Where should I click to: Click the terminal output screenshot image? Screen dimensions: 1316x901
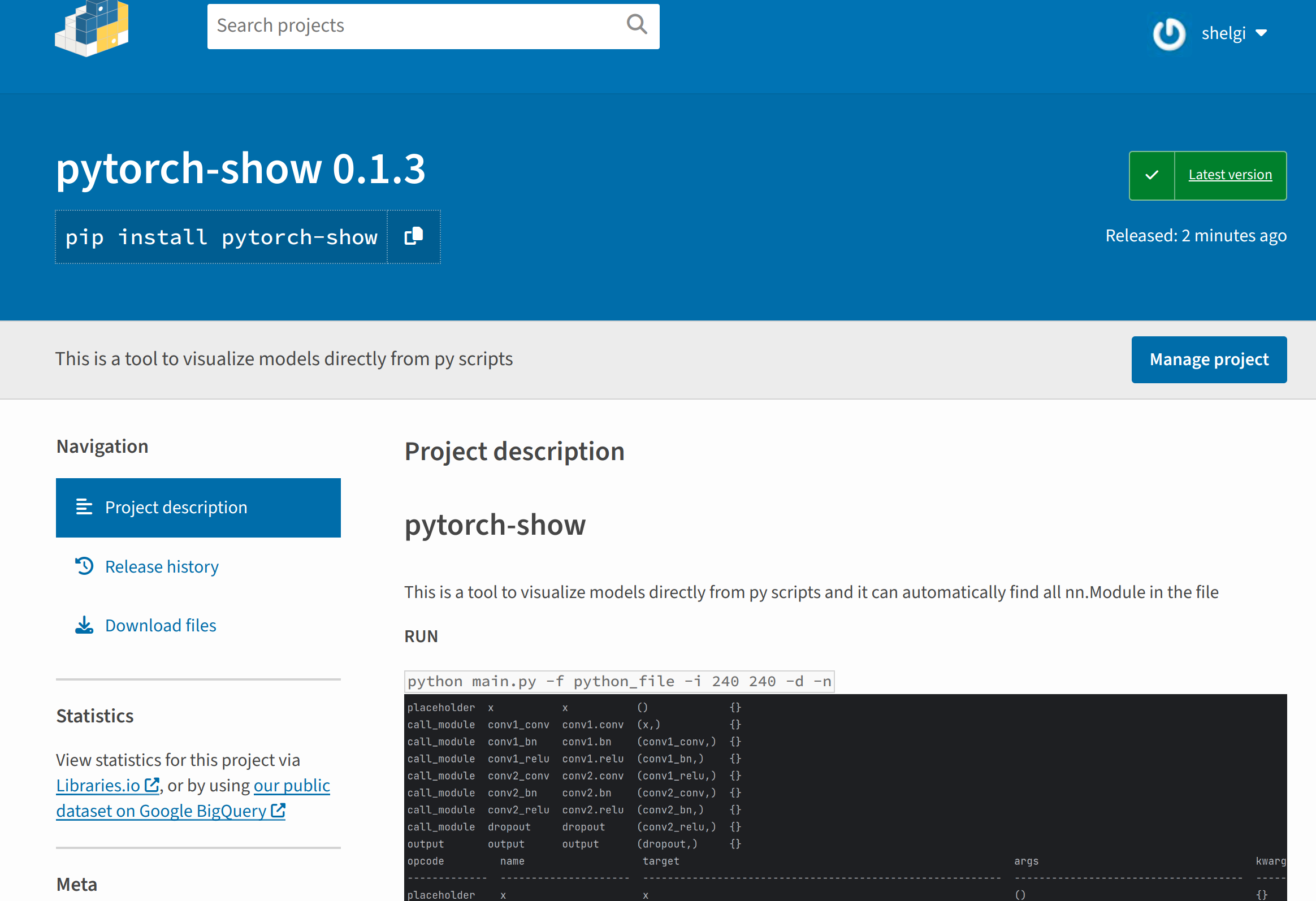tap(846, 798)
